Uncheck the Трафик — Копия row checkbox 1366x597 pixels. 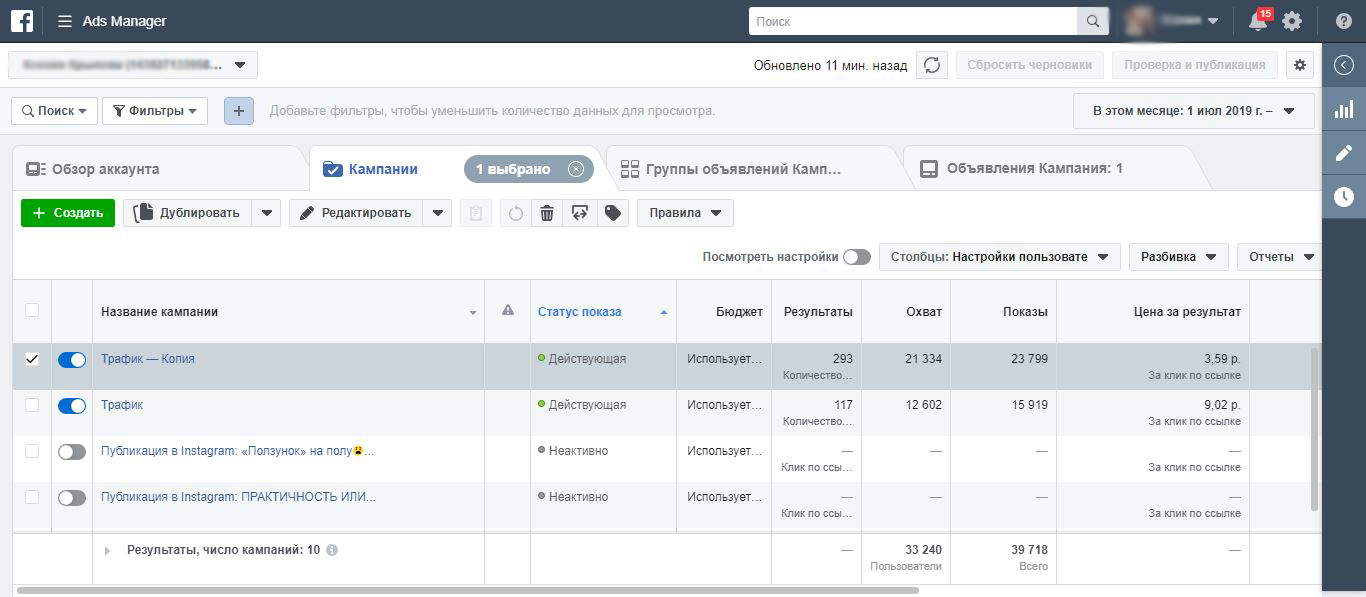click(x=32, y=359)
